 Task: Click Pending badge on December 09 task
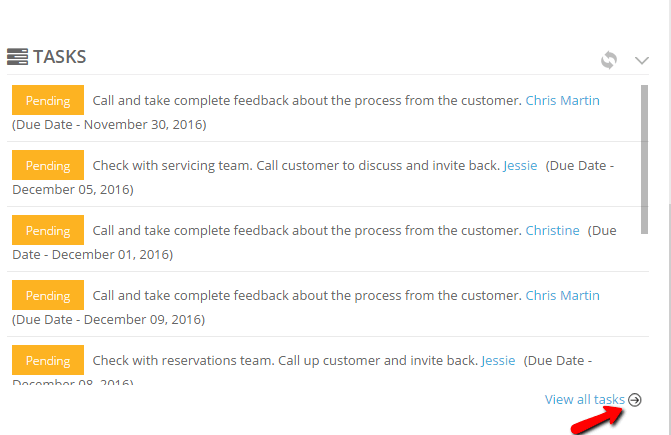[x=48, y=295]
